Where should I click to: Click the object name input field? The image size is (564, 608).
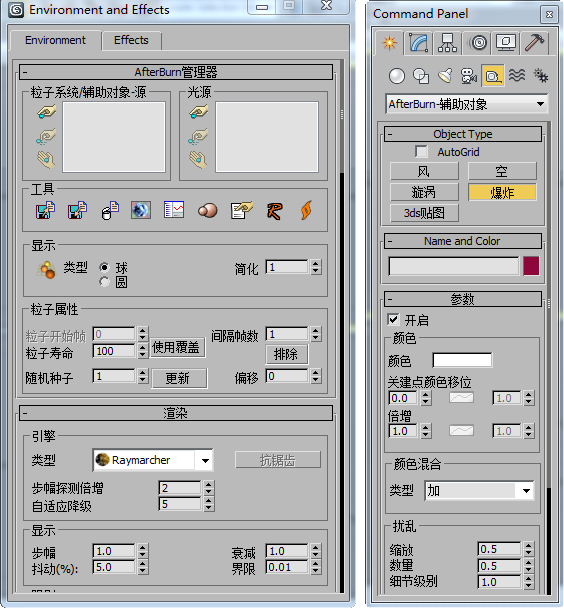[x=454, y=266]
